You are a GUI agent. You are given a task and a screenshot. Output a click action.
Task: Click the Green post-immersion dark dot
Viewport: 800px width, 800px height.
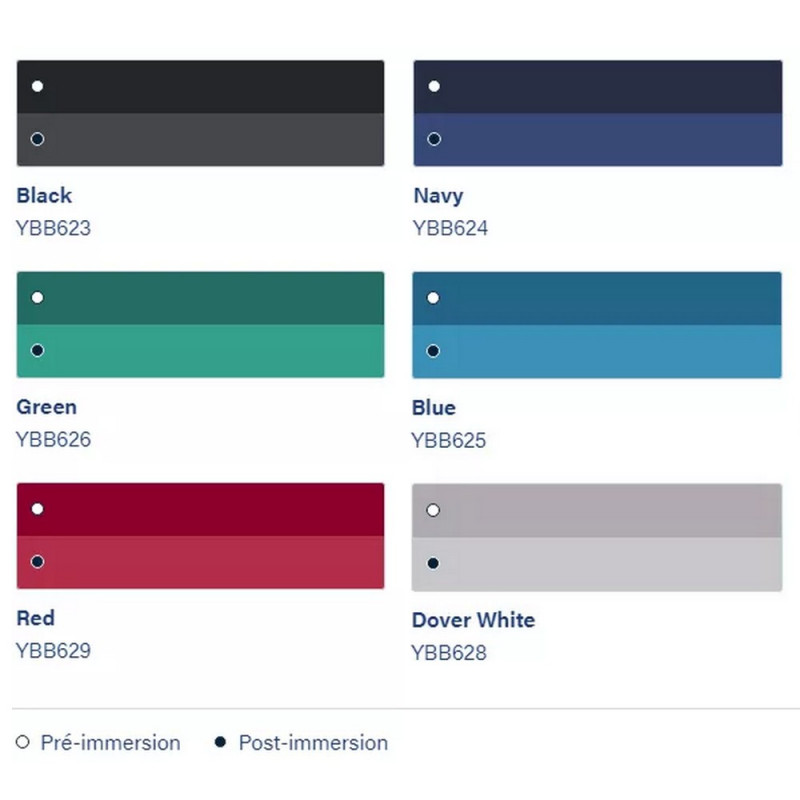point(37,350)
